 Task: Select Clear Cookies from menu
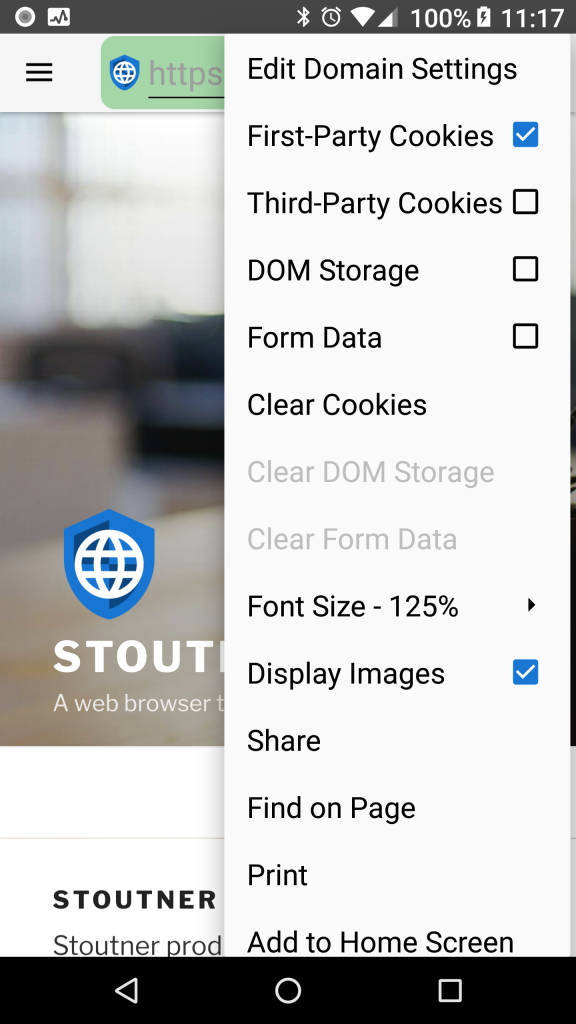click(x=397, y=405)
